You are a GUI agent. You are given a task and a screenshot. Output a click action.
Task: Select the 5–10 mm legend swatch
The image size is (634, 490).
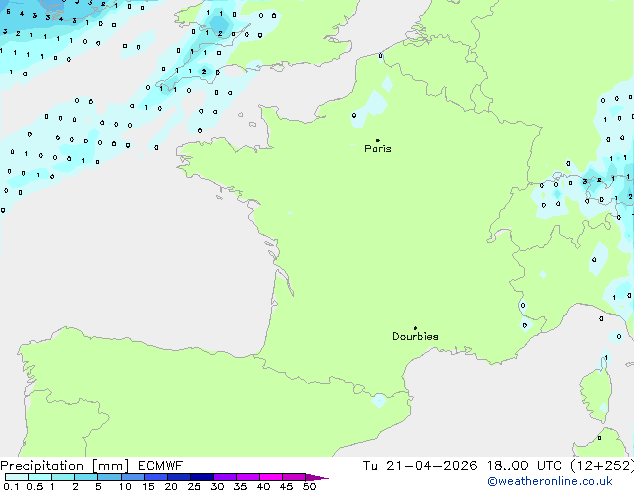pos(109,477)
